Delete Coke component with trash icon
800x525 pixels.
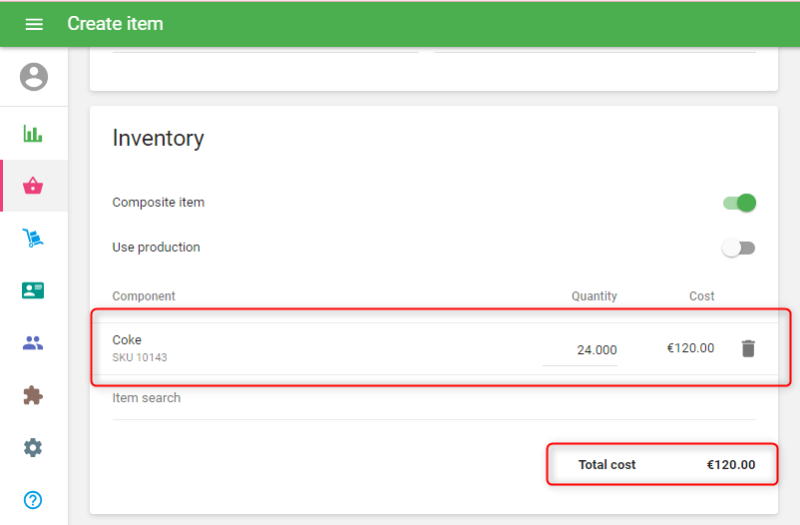(748, 349)
